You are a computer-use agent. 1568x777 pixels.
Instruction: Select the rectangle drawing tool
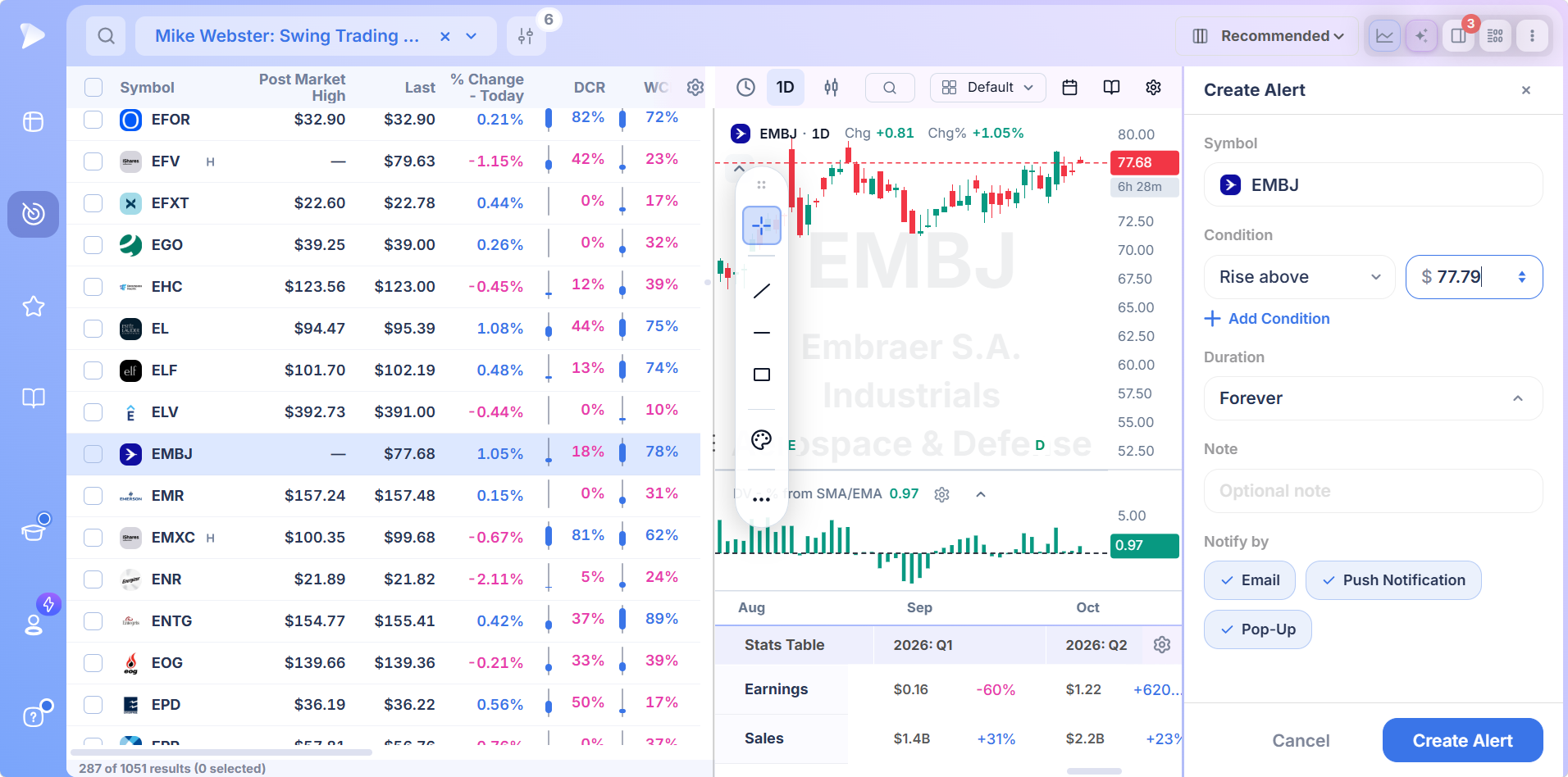point(762,375)
